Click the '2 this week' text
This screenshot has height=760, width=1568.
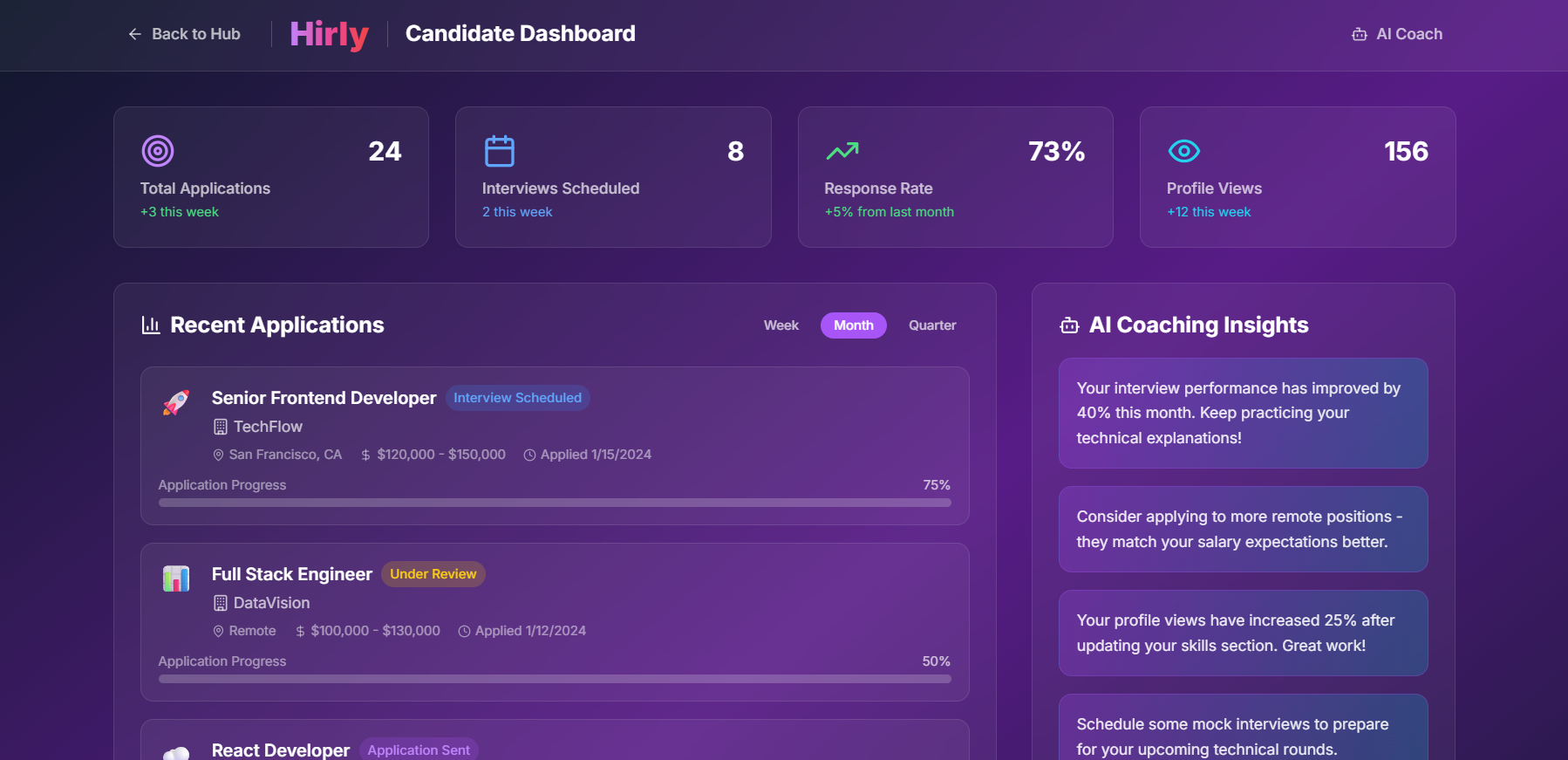pos(517,212)
